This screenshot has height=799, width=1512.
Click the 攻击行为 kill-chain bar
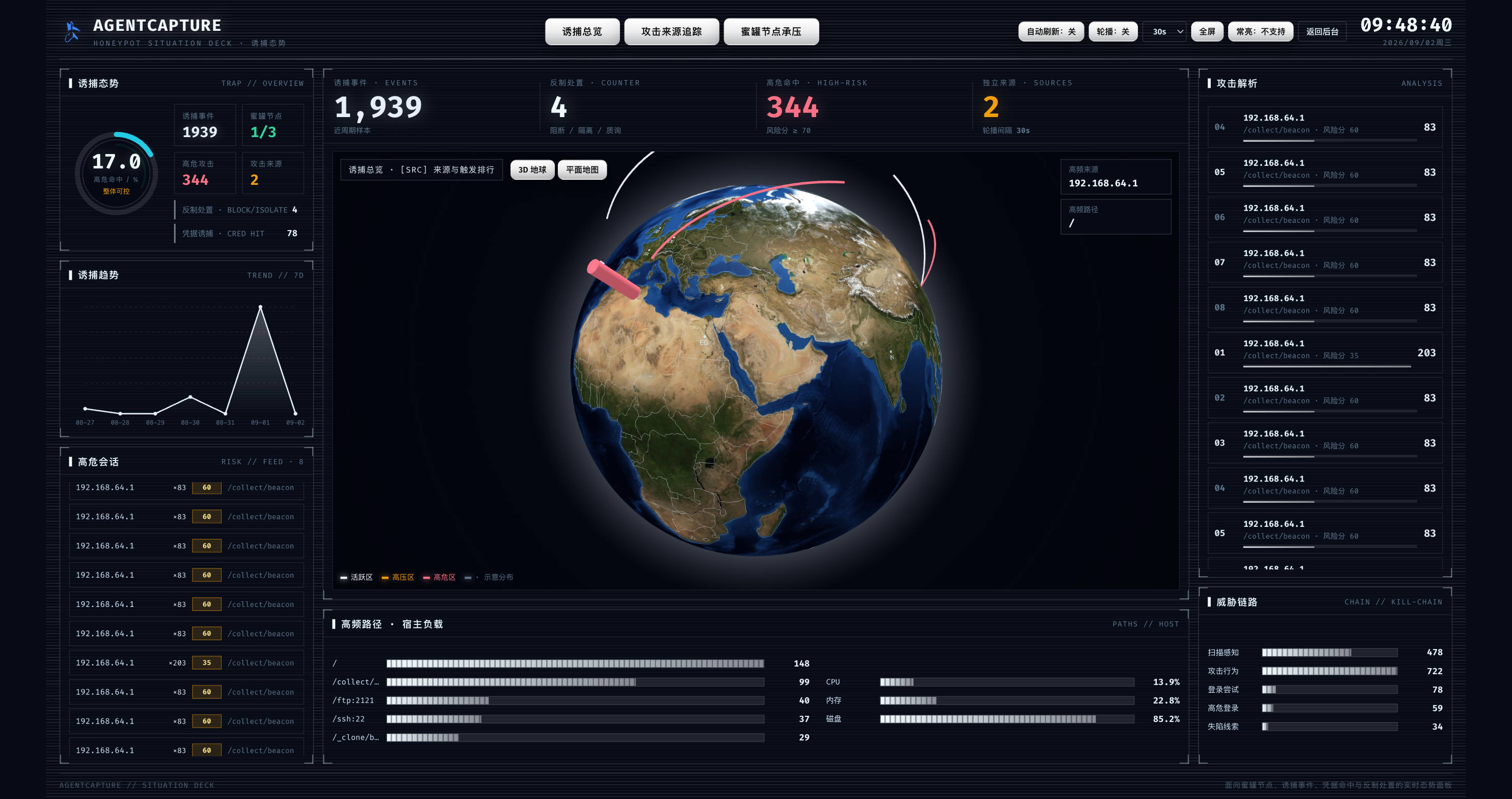[1329, 672]
